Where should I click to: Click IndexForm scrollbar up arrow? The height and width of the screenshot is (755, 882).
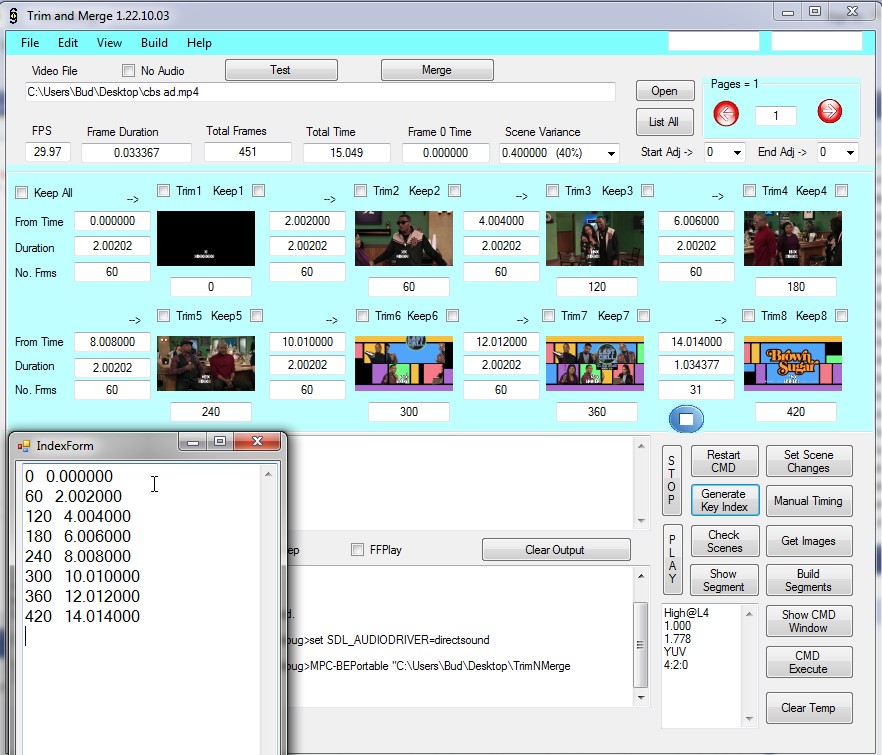pos(268,474)
